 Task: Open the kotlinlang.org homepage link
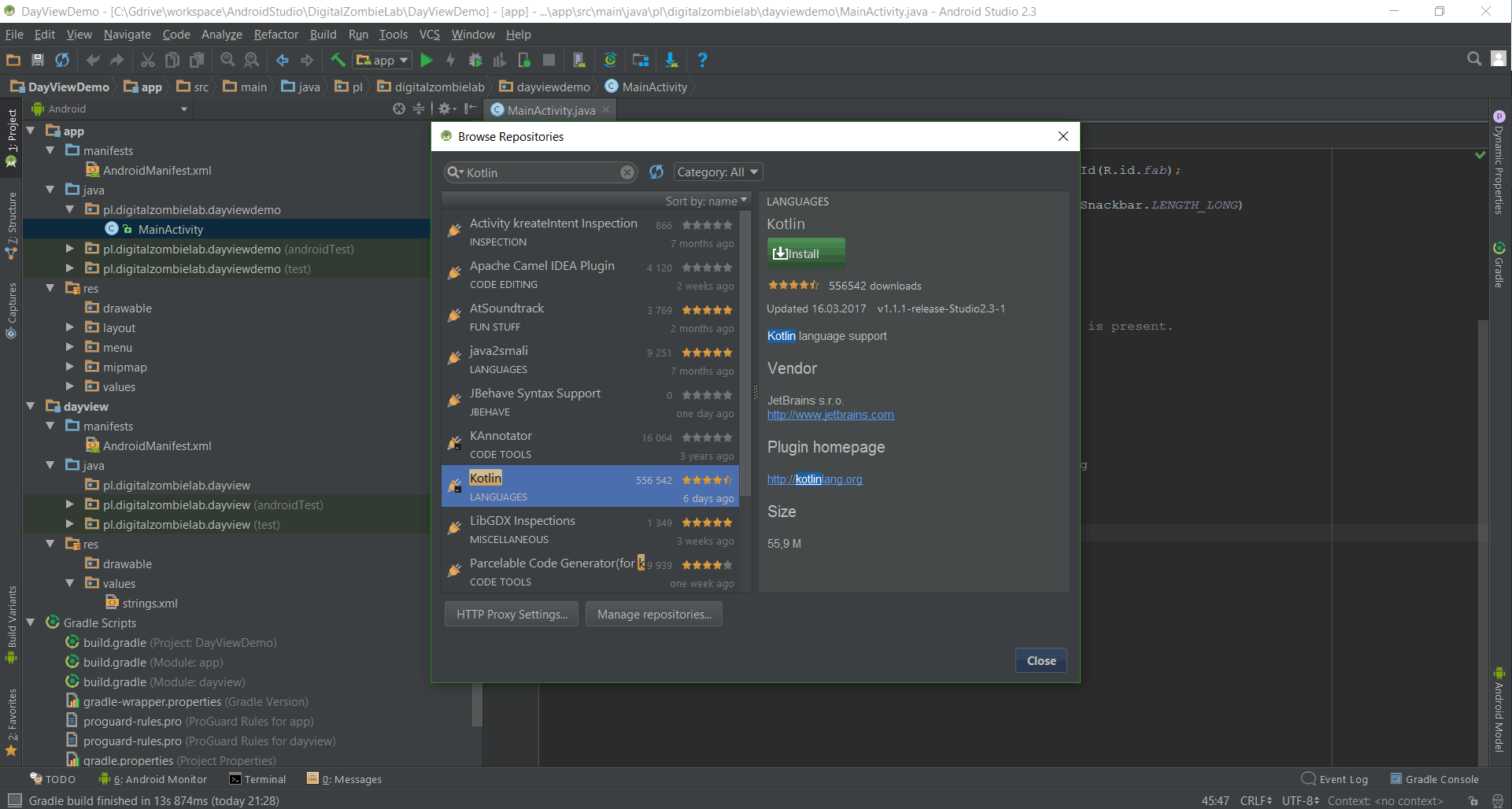(815, 479)
